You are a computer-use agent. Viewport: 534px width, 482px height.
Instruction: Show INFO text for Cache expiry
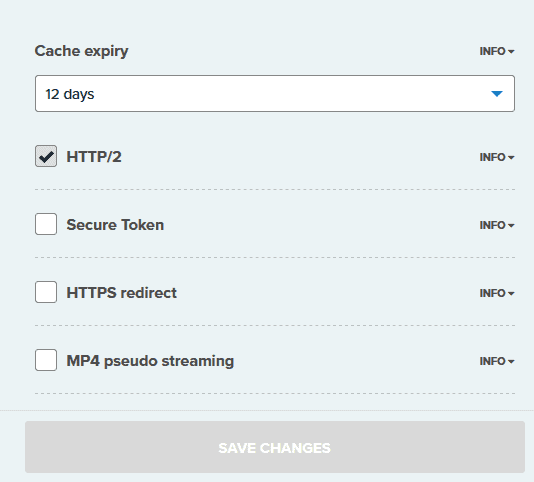tap(497, 51)
